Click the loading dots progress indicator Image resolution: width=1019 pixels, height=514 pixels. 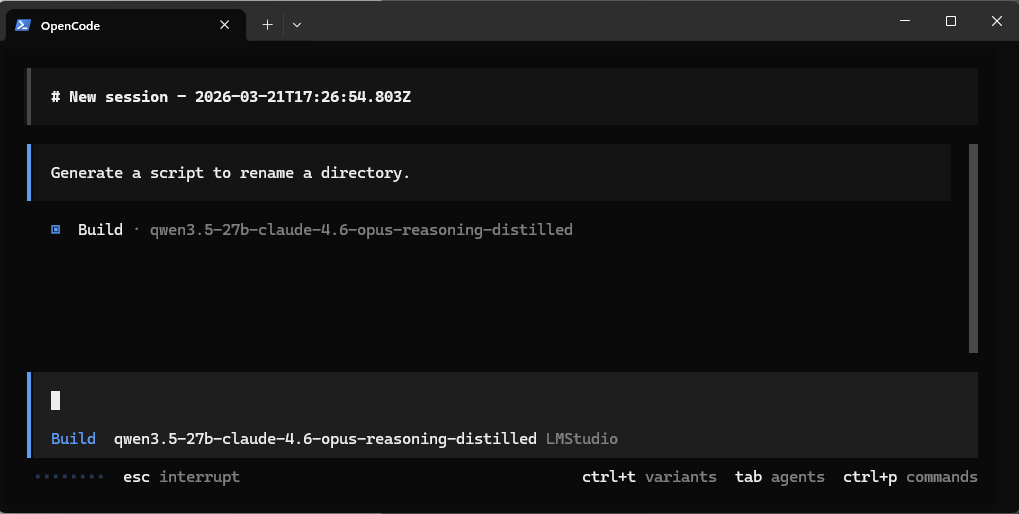(70, 477)
